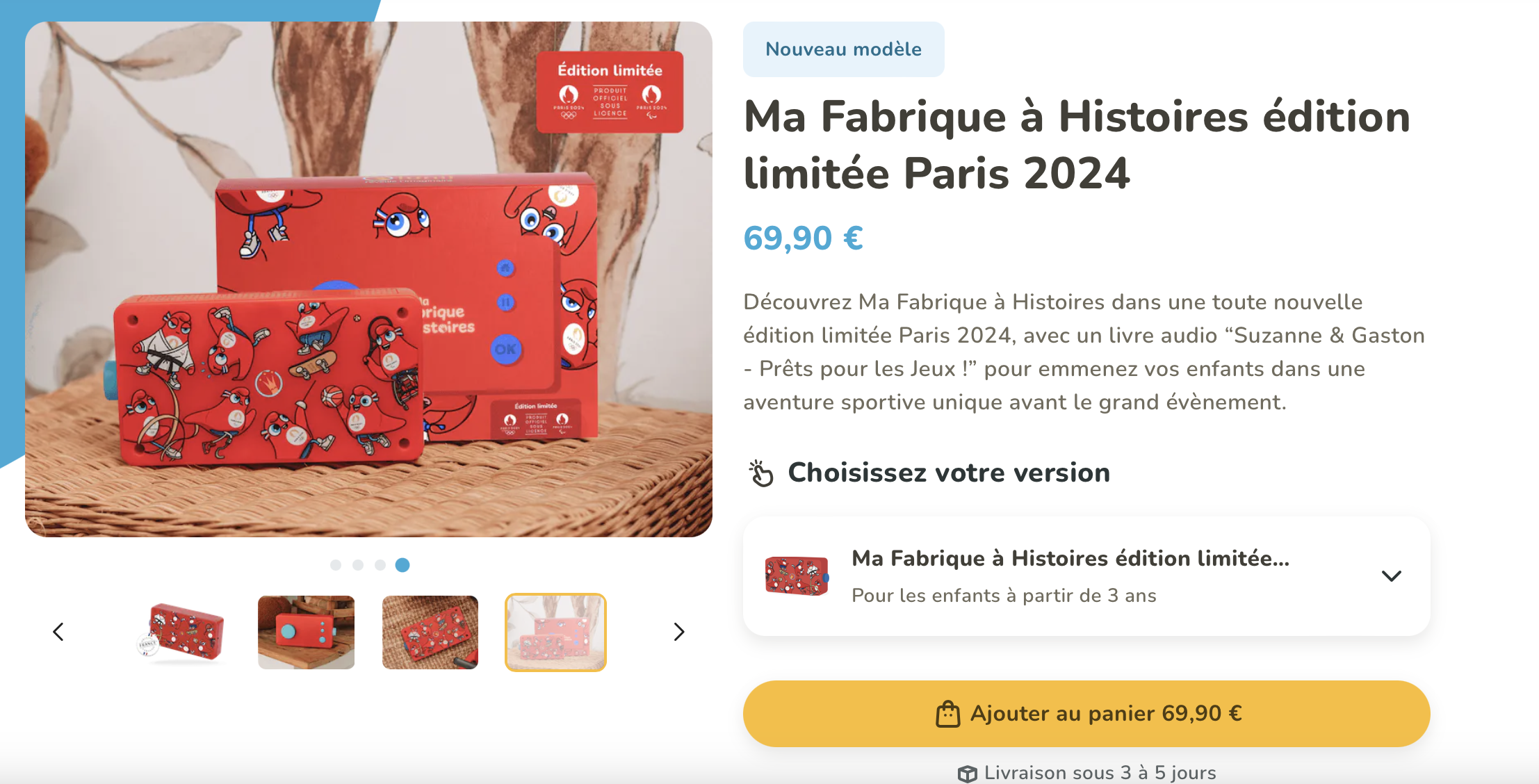Click the previous image arrow in carousel
Viewport: 1539px width, 784px height.
point(58,632)
